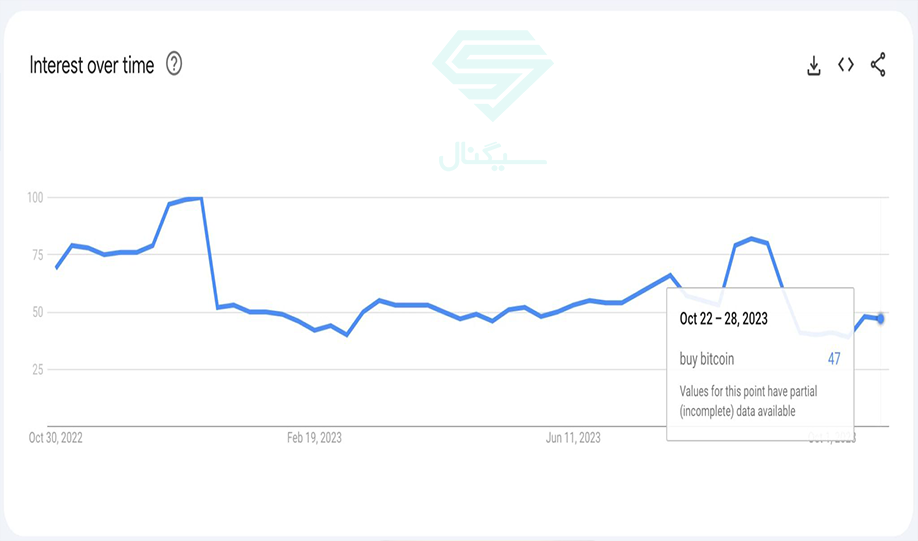Click the 50 y-axis label

click(x=37, y=312)
